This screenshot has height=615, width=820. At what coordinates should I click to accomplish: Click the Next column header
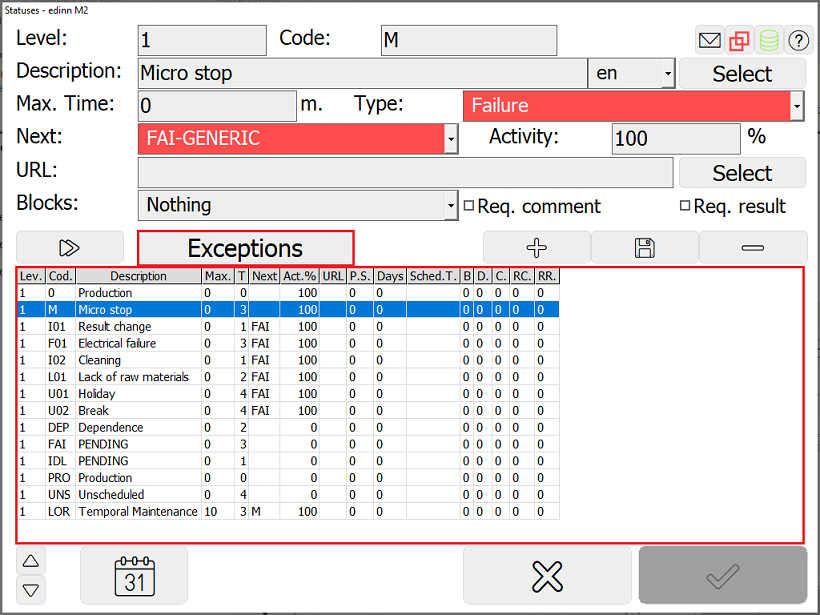265,276
